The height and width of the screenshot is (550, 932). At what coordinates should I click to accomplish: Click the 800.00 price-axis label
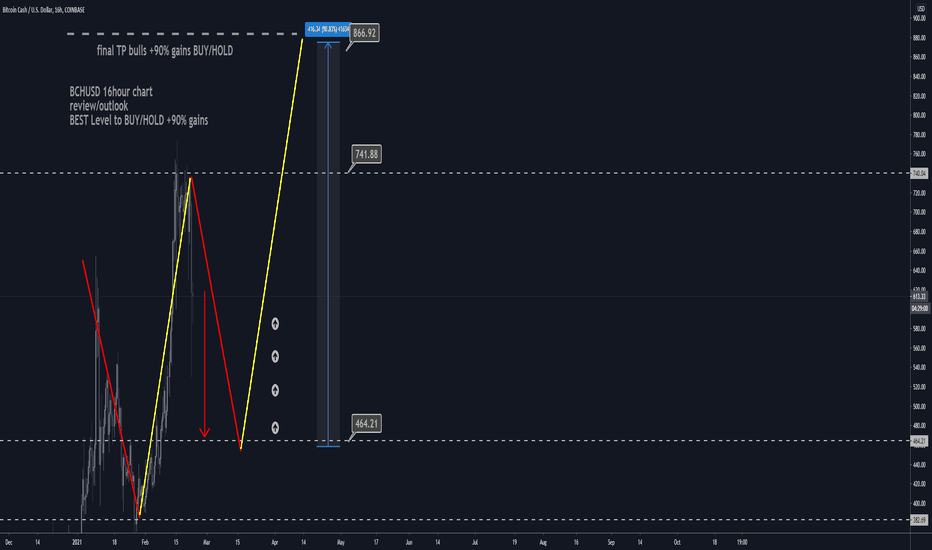pos(919,115)
